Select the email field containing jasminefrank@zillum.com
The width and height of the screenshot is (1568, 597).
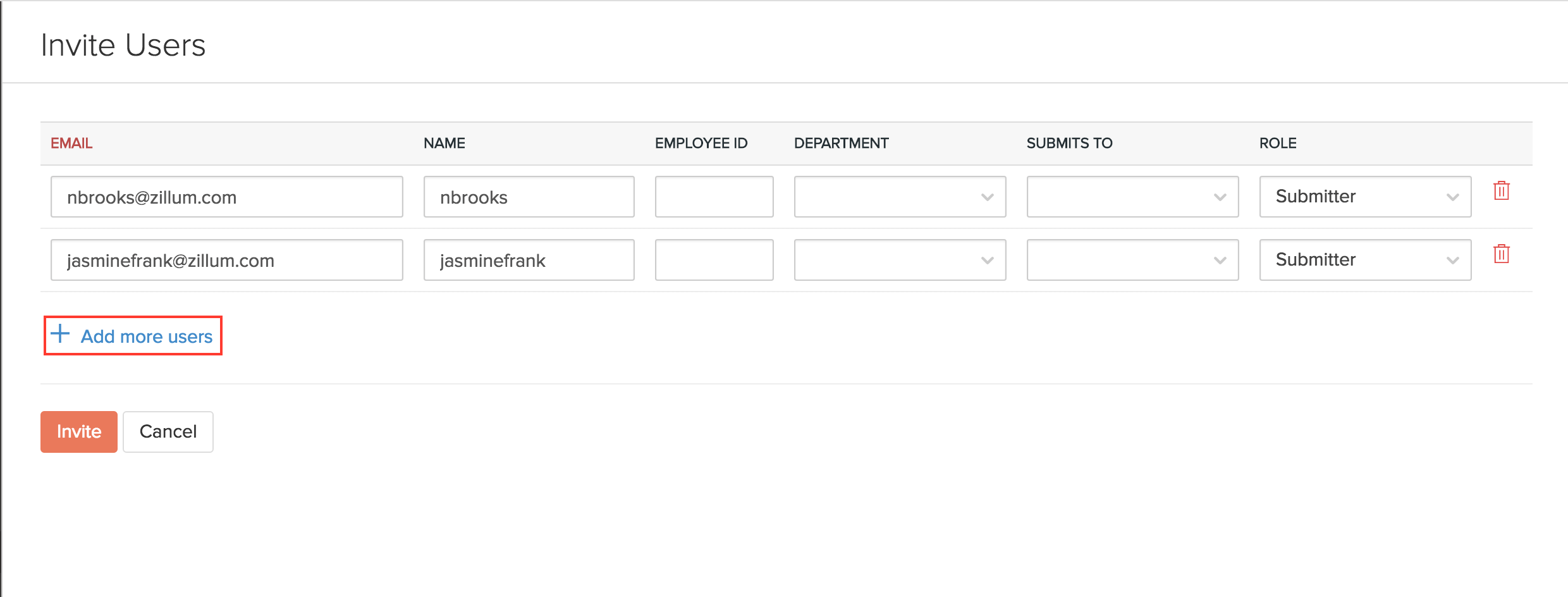pyautogui.click(x=226, y=259)
